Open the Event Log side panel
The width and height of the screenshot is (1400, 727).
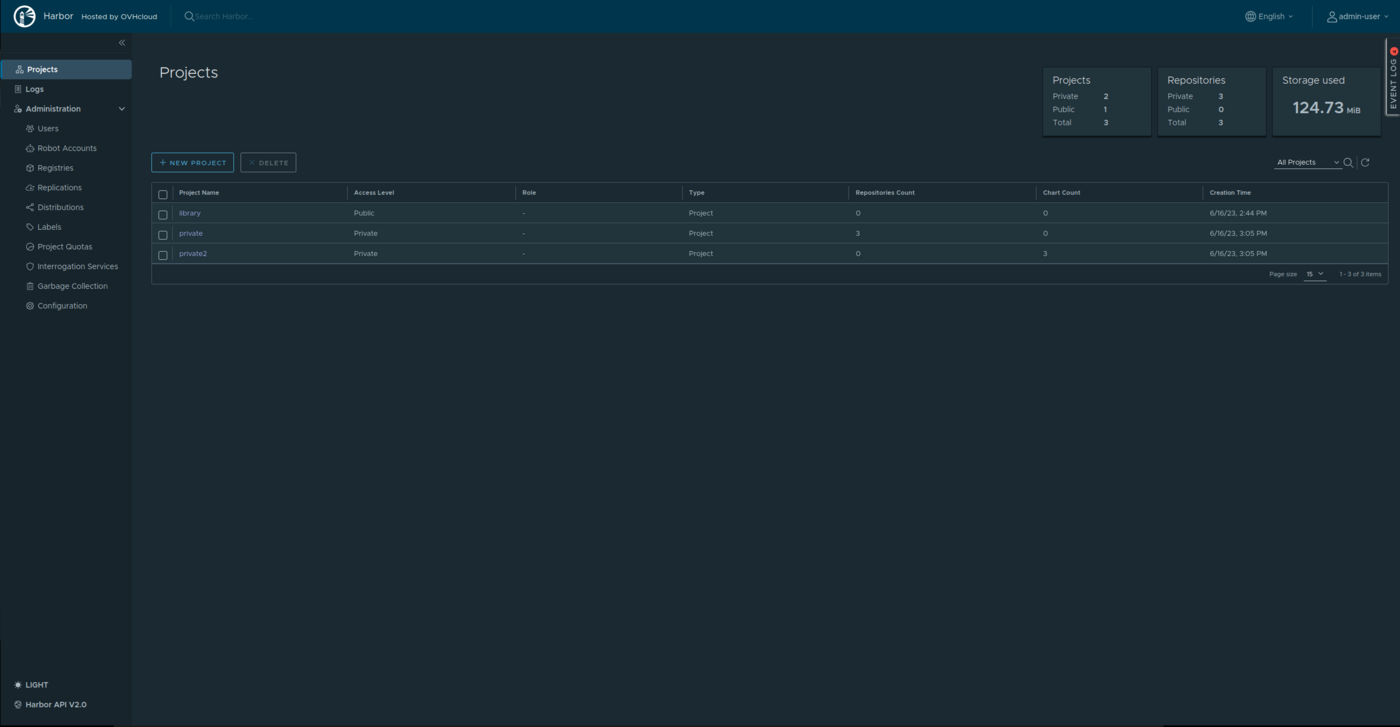point(1392,78)
